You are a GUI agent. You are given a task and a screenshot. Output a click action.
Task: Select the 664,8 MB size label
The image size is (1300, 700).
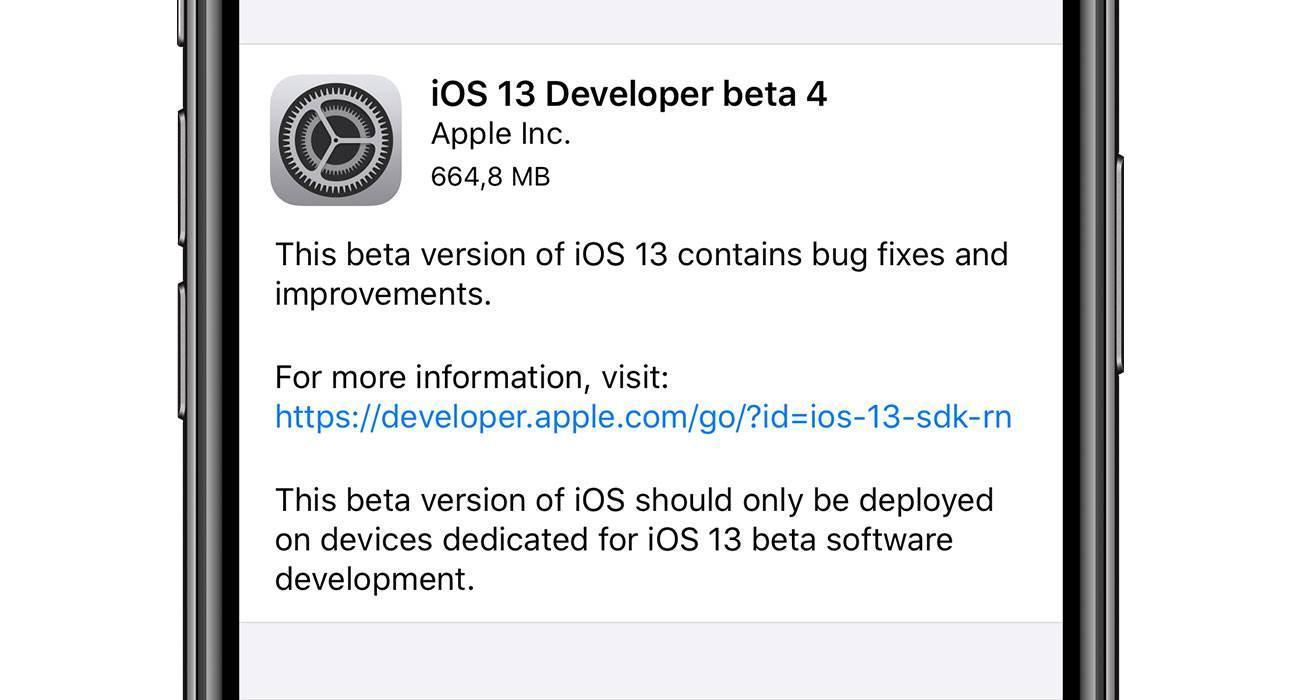coord(490,177)
